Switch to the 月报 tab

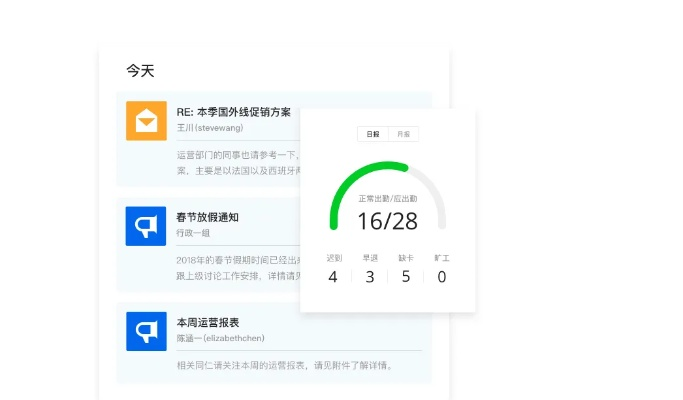click(403, 134)
